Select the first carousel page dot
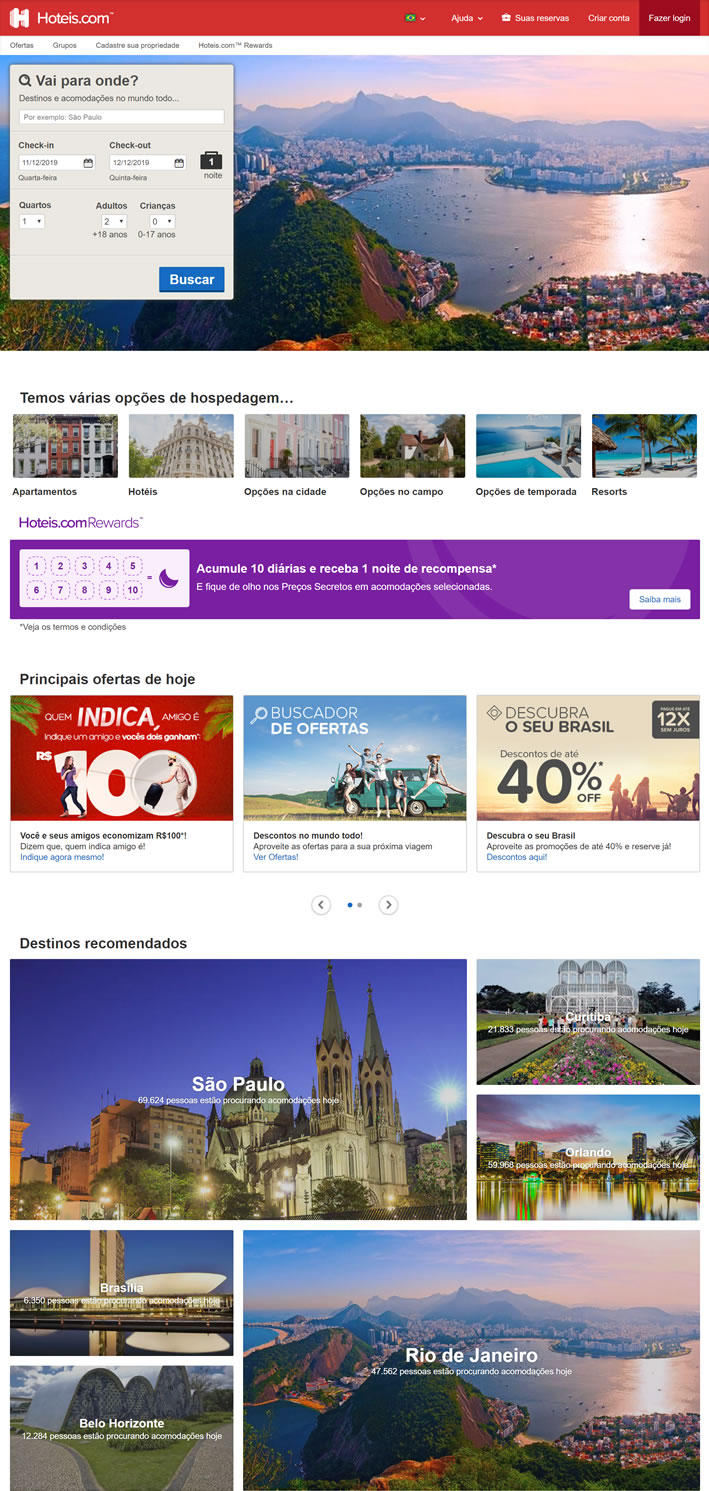Viewport: 709px width, 1491px height. coord(350,905)
